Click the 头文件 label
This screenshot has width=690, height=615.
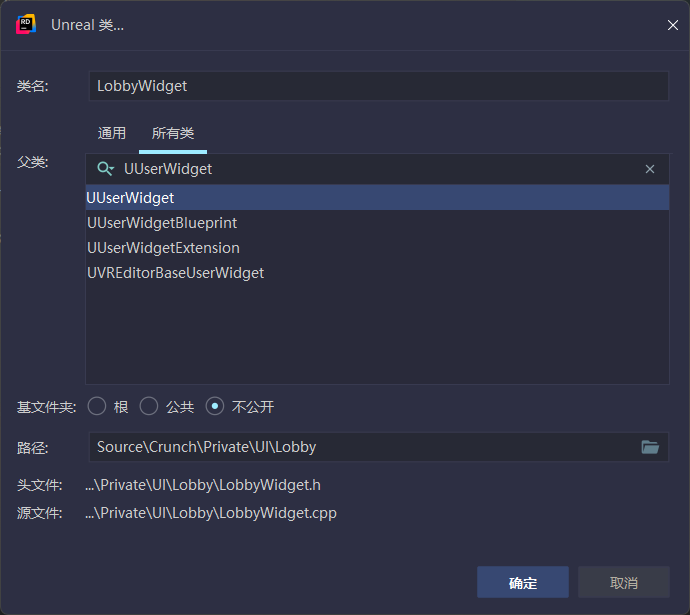click(x=40, y=485)
